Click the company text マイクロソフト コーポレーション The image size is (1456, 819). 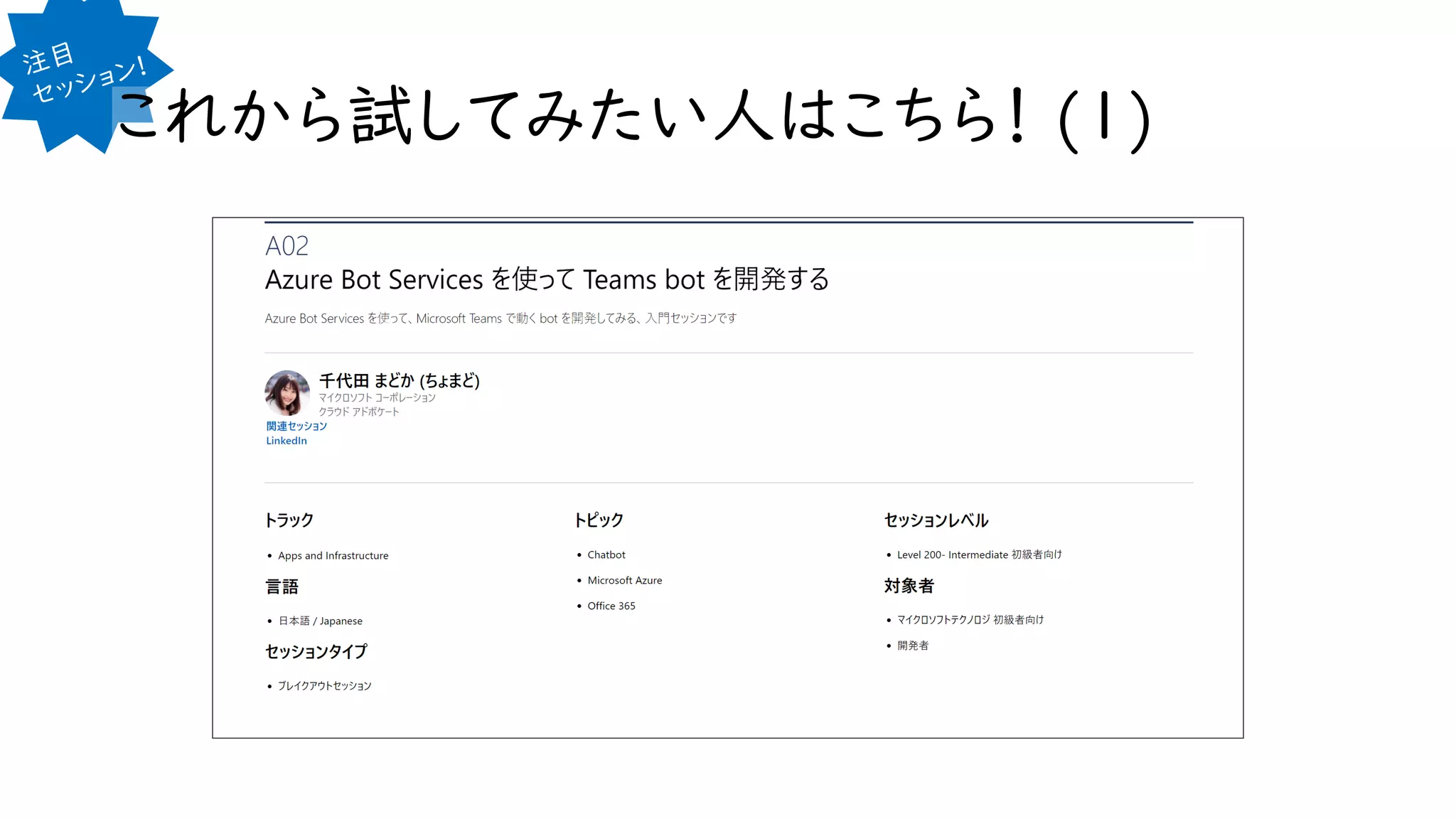point(377,397)
